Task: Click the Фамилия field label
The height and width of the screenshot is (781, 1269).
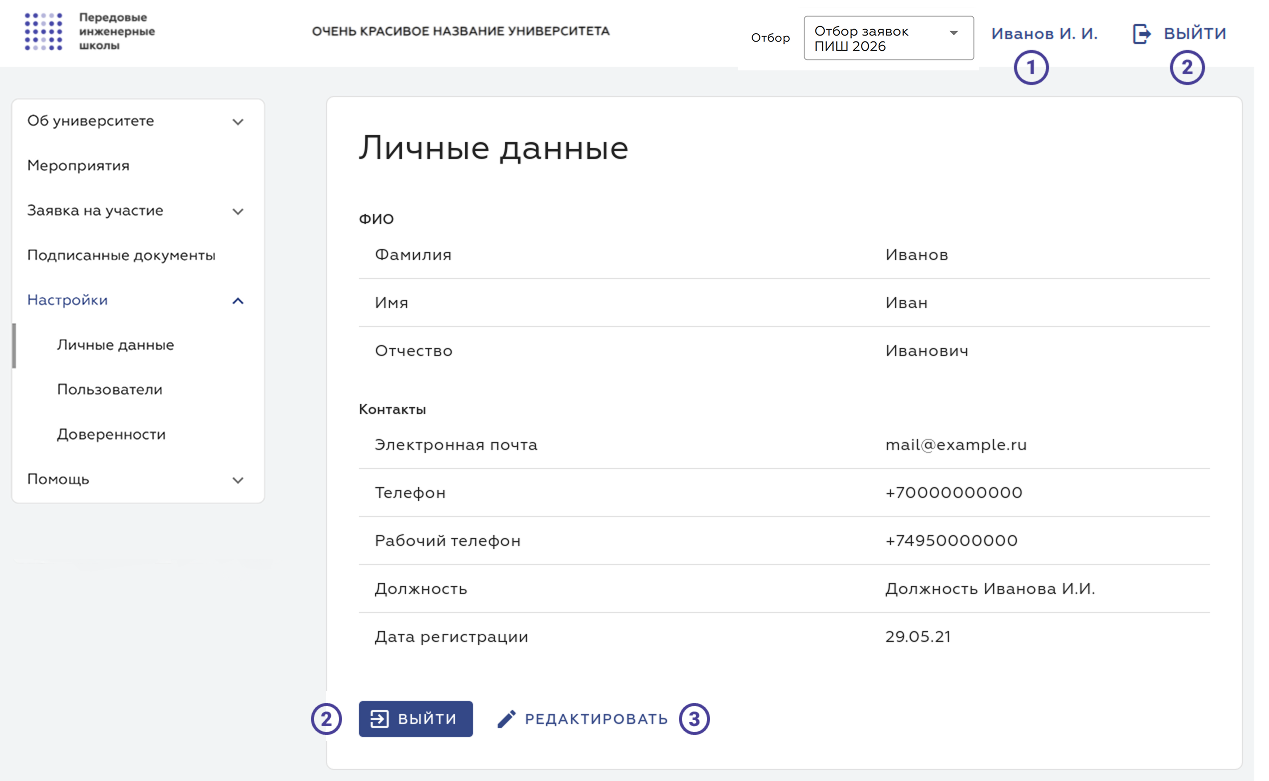Action: 413,255
